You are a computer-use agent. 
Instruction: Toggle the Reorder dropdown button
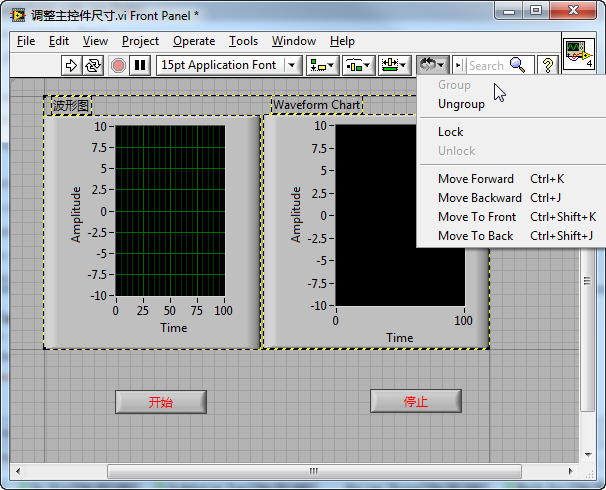[432, 65]
